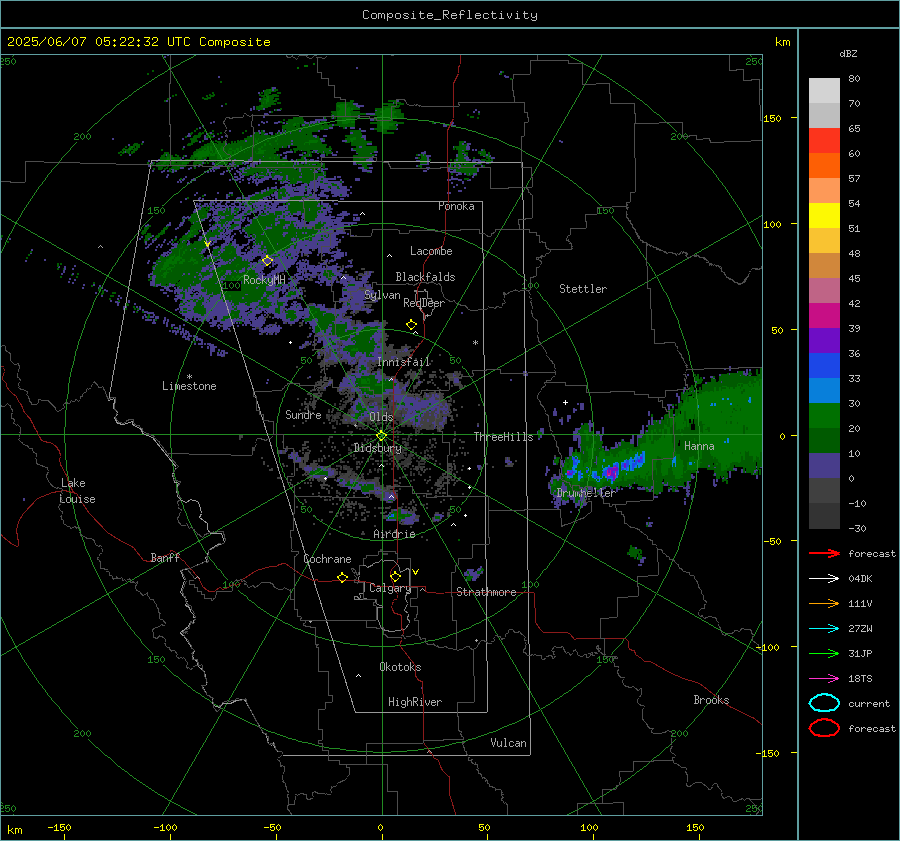Click the bright green 20-30 dBZ swatch
Viewport: 900px width, 841px height.
824,416
